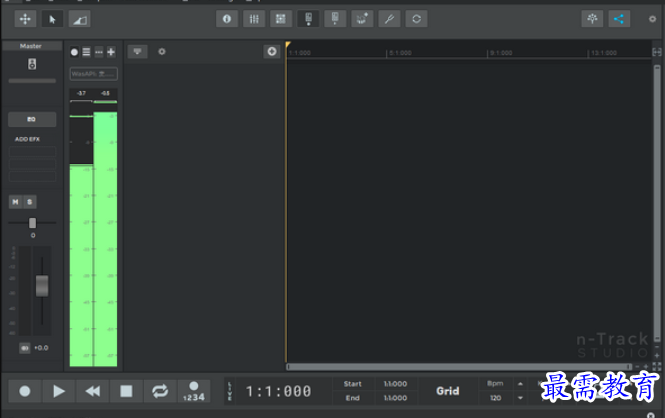
Task: Click the refresh circular arrows icon
Action: click(x=416, y=19)
